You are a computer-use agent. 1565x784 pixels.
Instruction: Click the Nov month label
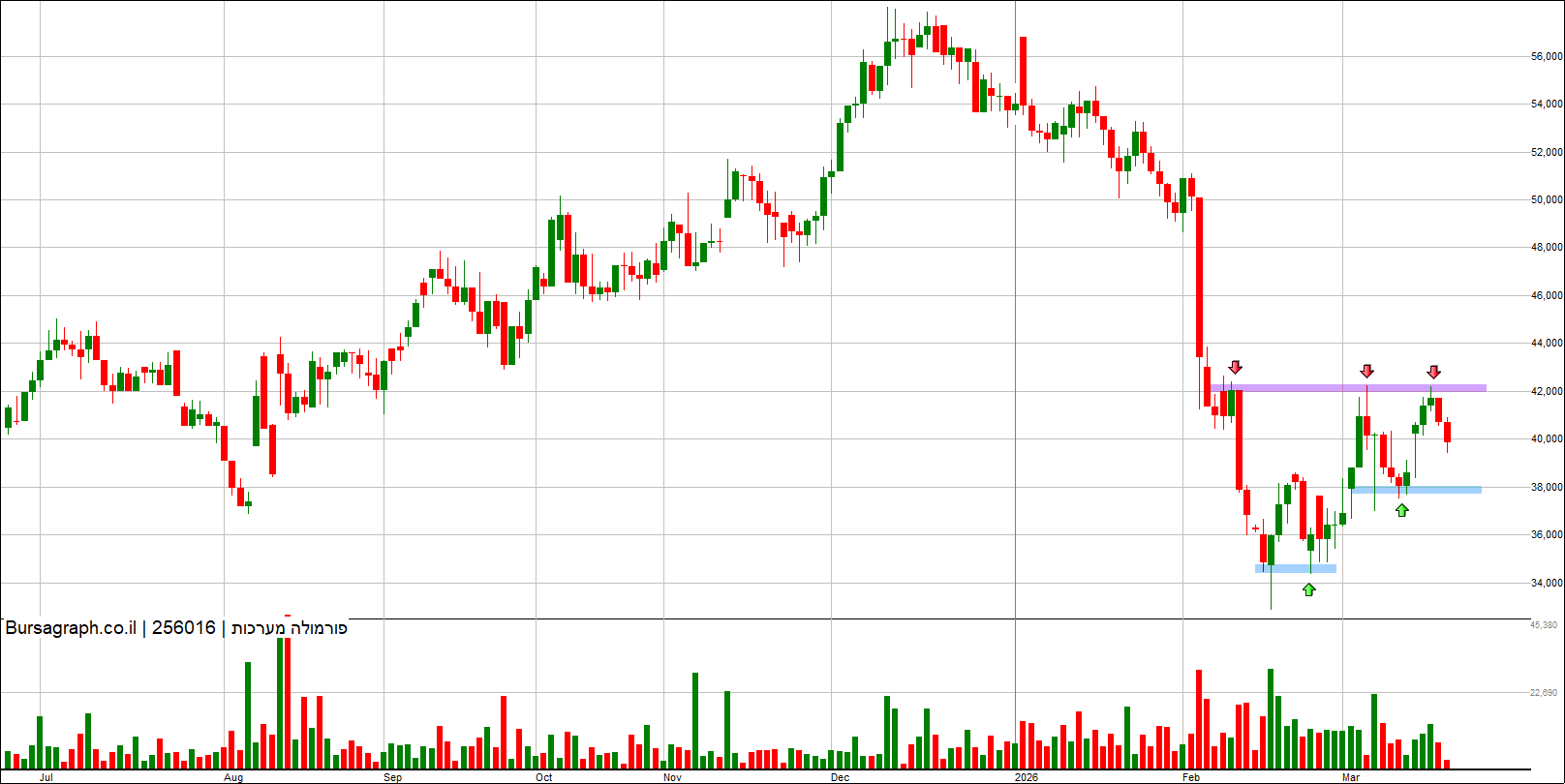coord(672,777)
